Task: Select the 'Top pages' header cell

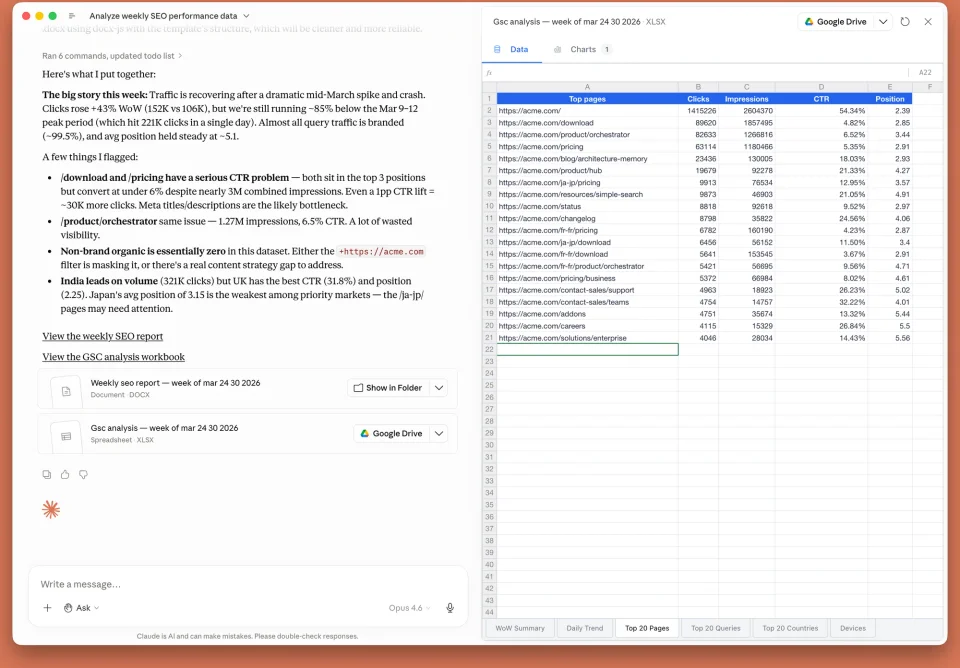Action: coord(587,99)
